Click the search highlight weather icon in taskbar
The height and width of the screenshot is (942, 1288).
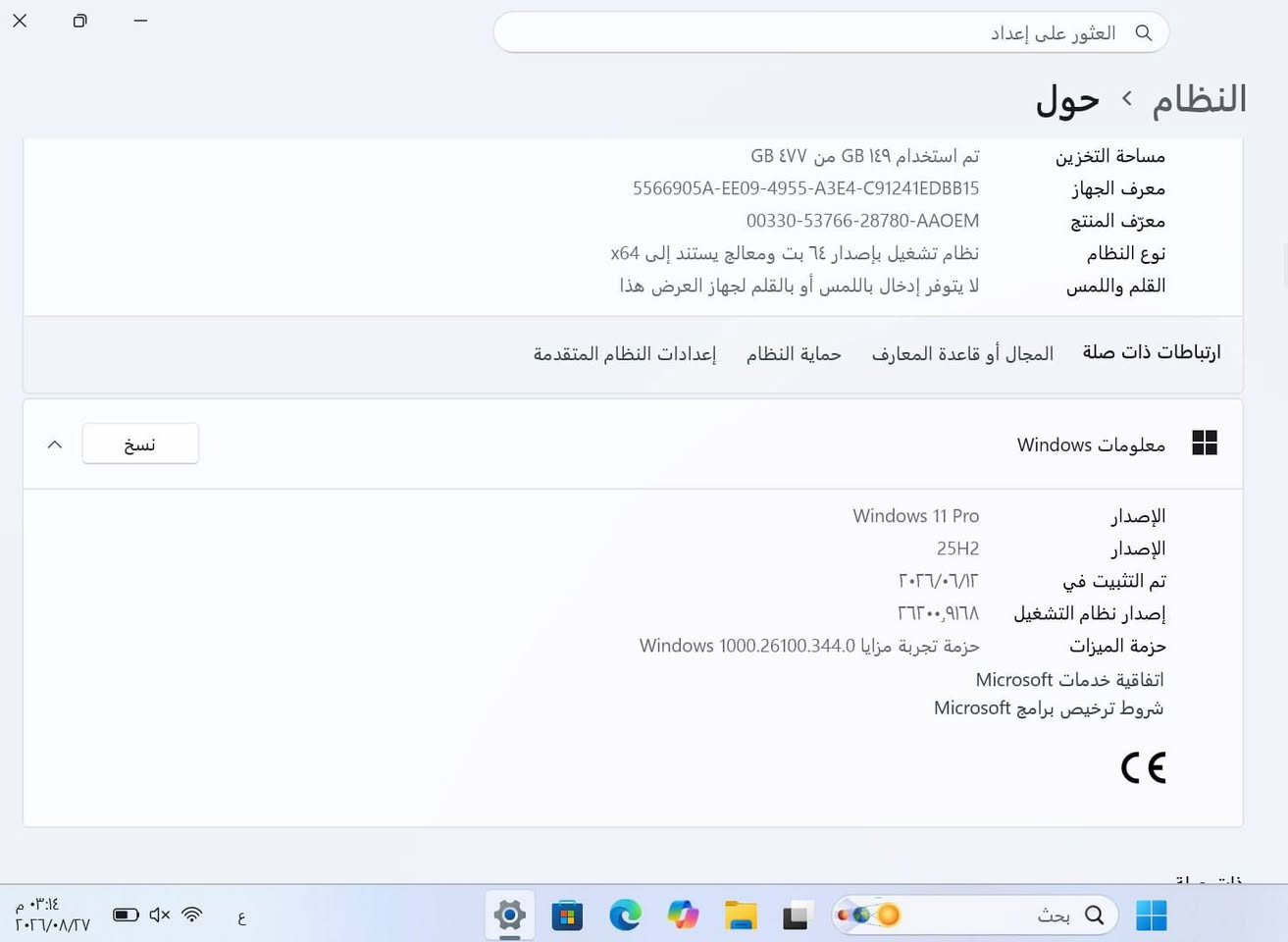[868, 915]
